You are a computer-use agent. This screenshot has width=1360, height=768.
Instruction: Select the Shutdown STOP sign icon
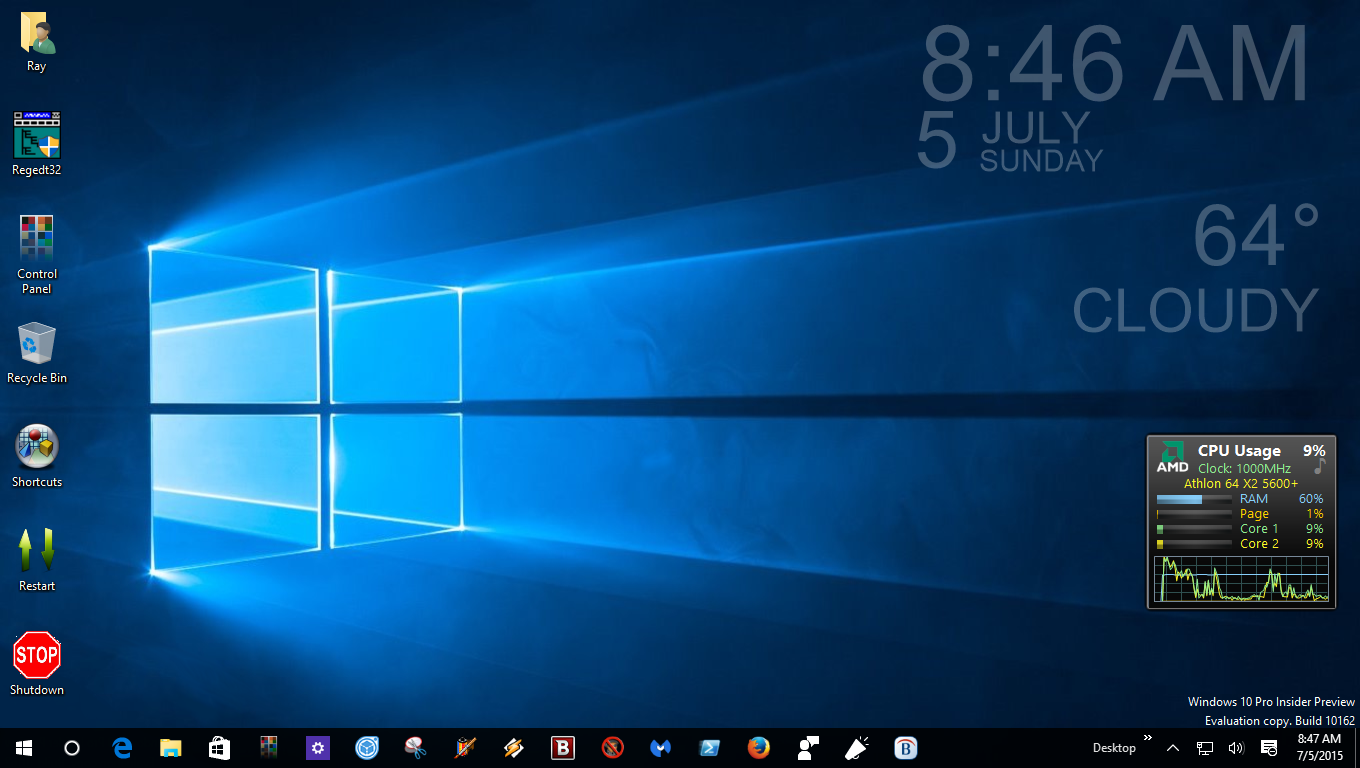(37, 664)
